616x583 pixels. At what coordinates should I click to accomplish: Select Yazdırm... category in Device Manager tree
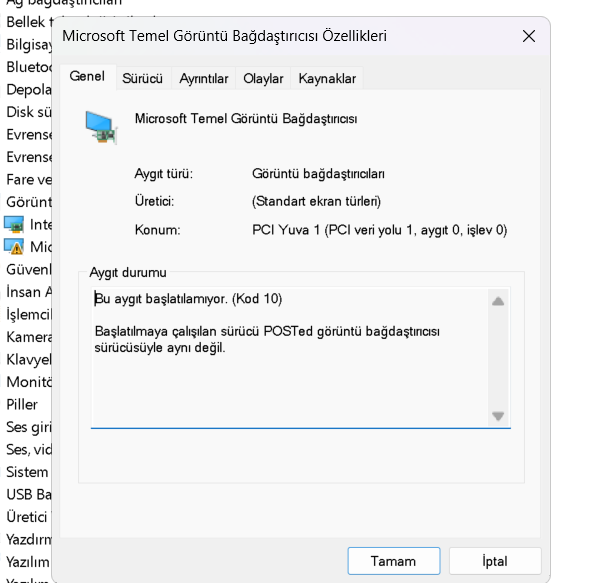tap(29, 539)
